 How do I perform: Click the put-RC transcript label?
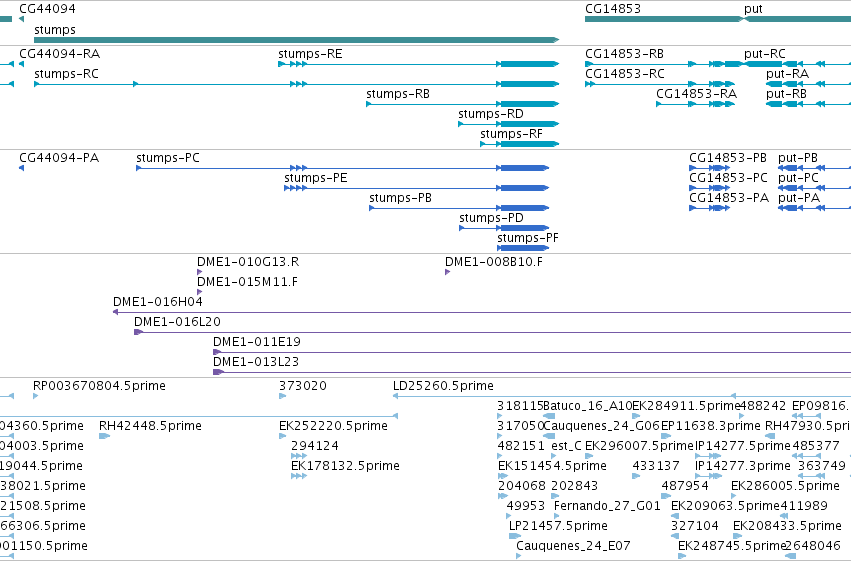pos(765,54)
